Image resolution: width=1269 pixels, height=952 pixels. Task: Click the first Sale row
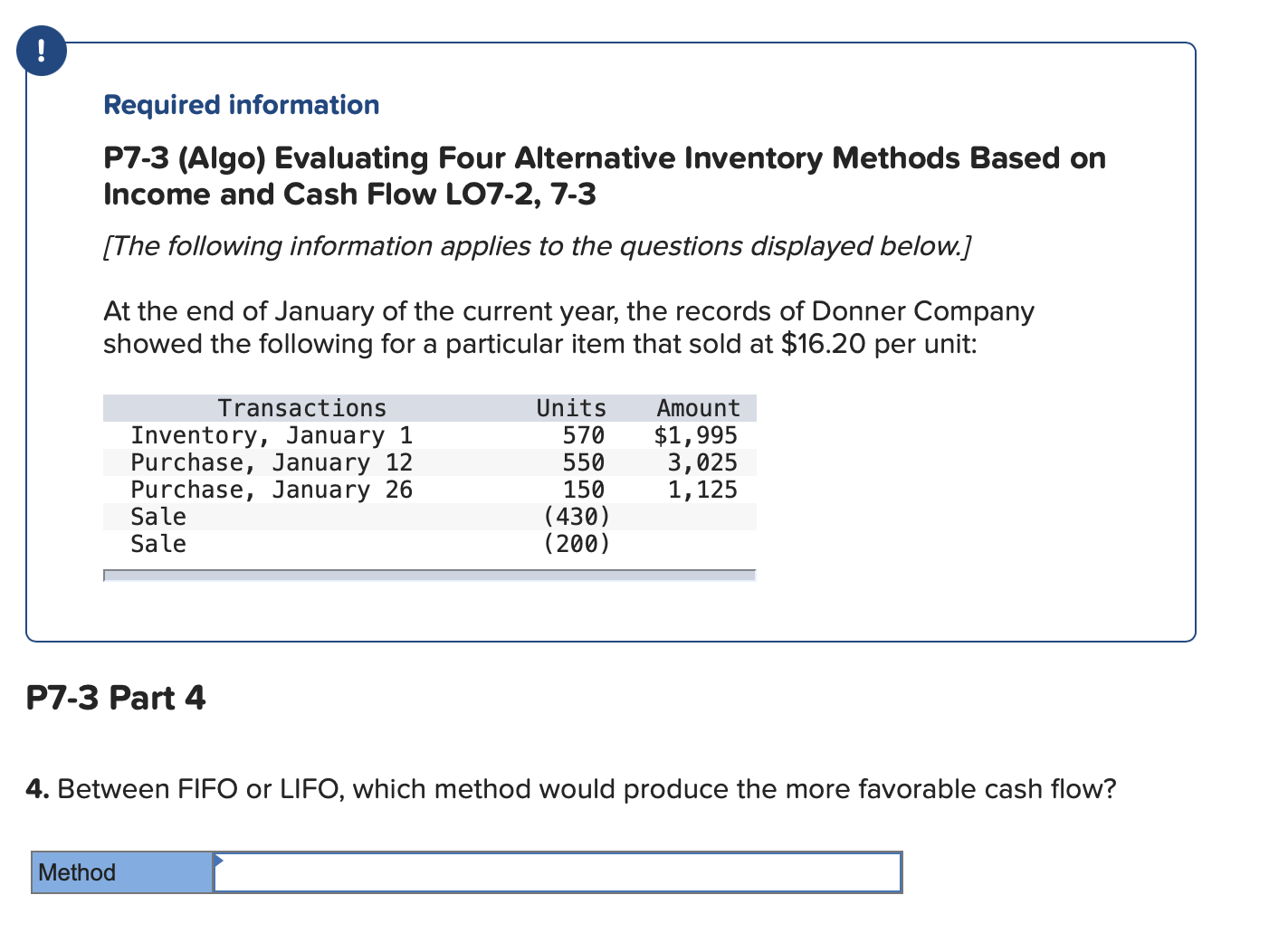(158, 517)
